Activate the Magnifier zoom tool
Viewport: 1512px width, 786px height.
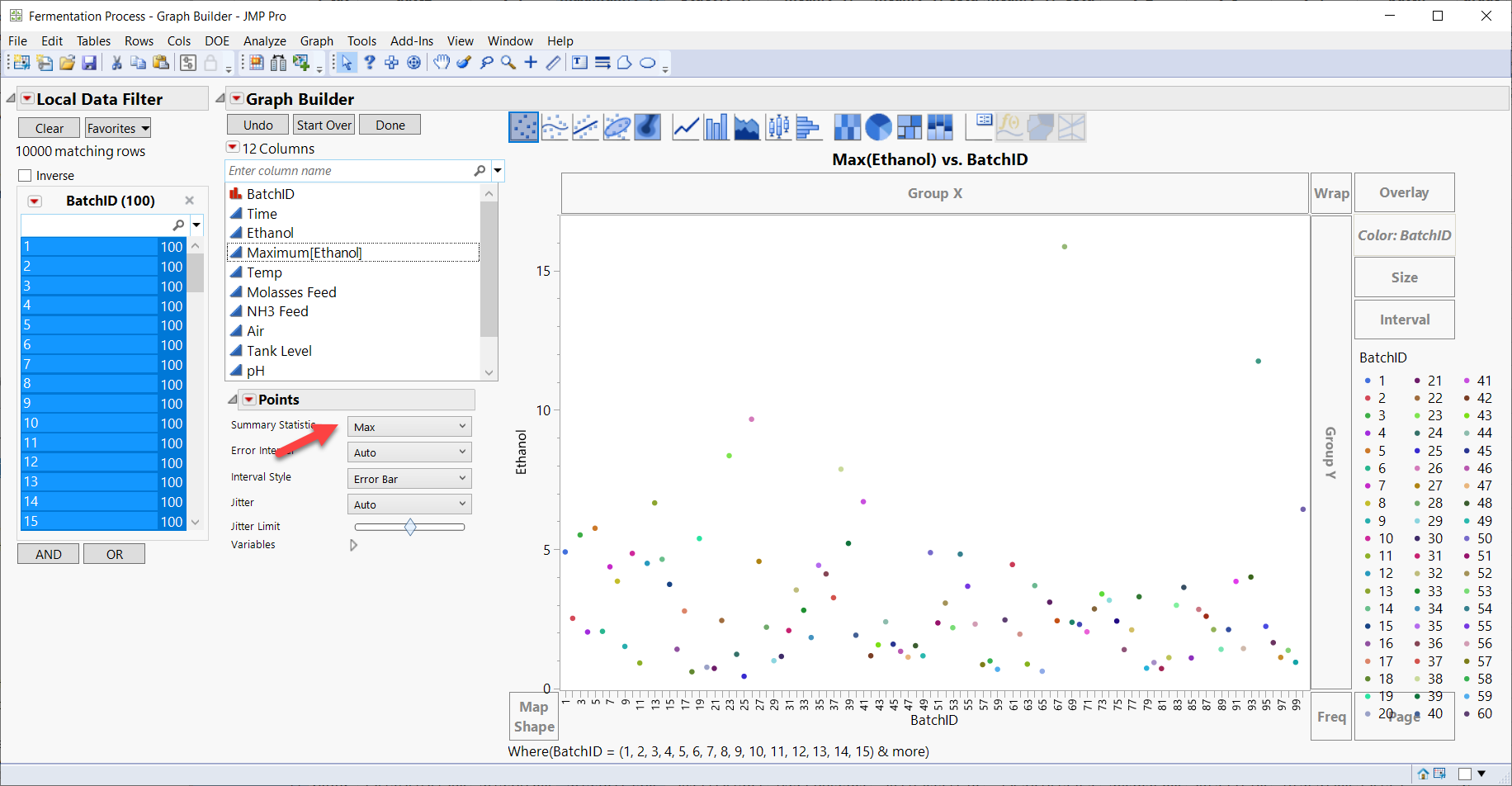(x=508, y=62)
